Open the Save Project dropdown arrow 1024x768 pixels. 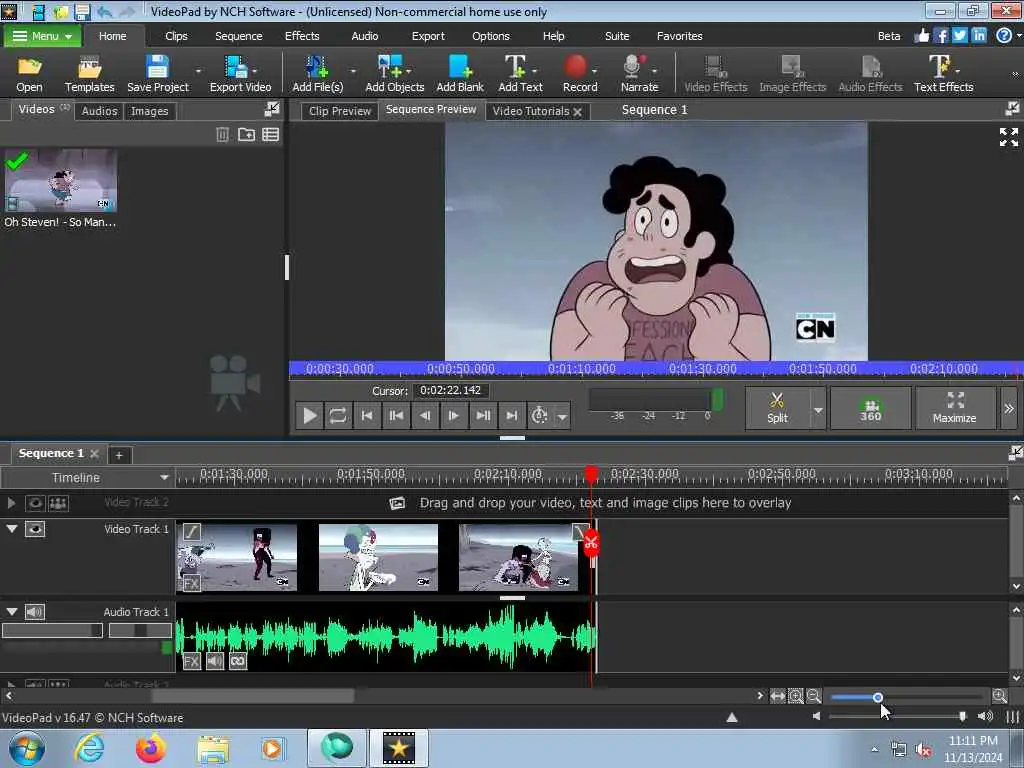[x=198, y=71]
